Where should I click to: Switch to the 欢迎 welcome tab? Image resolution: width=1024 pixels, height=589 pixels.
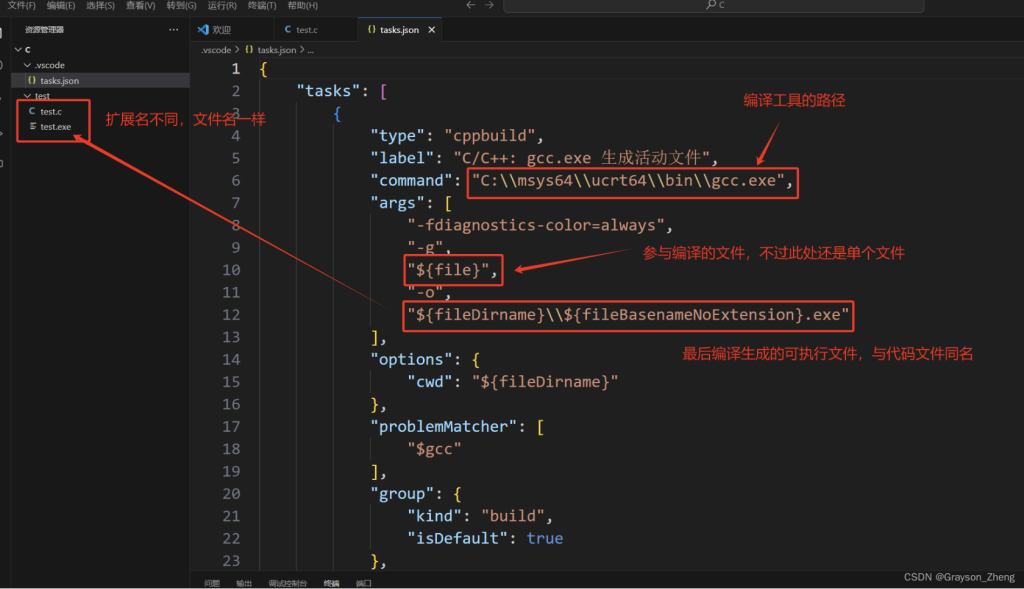click(221, 30)
